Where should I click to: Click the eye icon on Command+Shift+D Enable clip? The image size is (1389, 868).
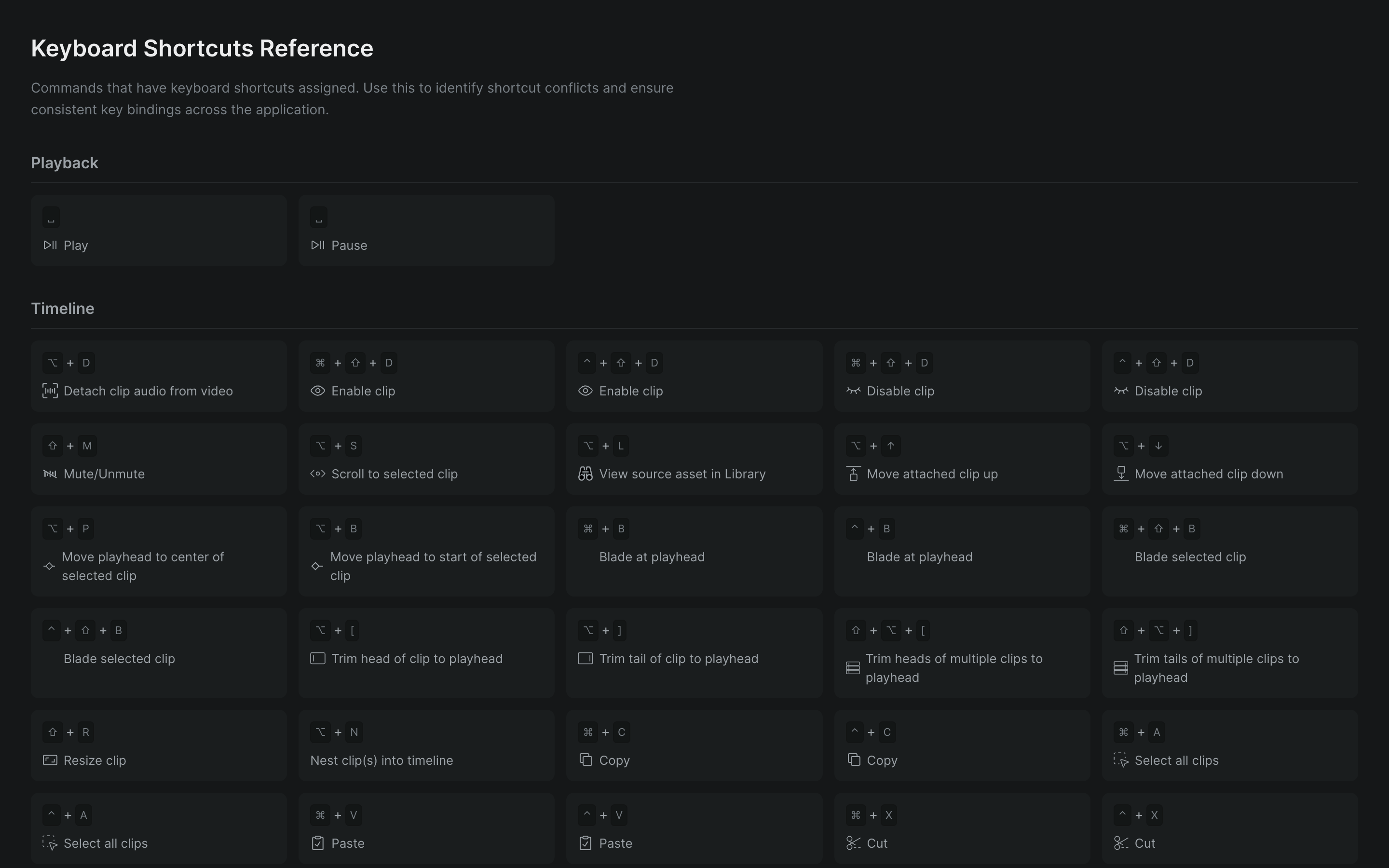pyautogui.click(x=318, y=391)
